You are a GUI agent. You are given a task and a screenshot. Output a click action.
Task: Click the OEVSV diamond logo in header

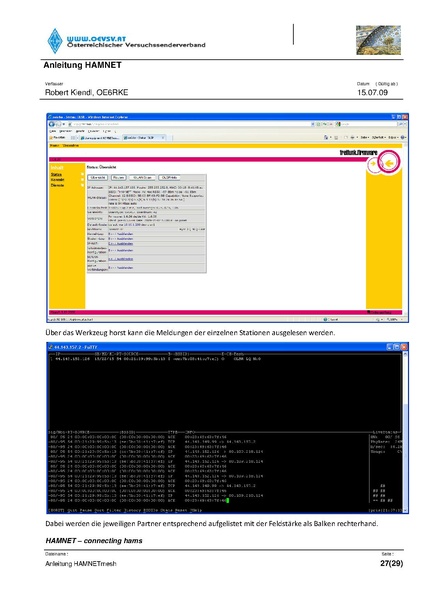(55, 41)
